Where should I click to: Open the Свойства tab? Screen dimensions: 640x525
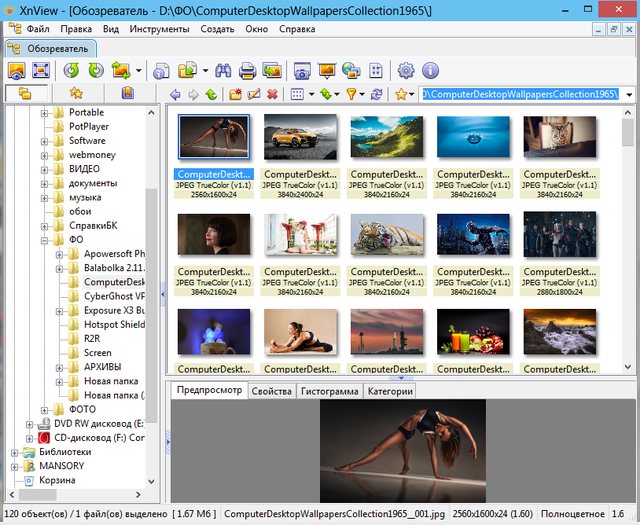point(271,392)
